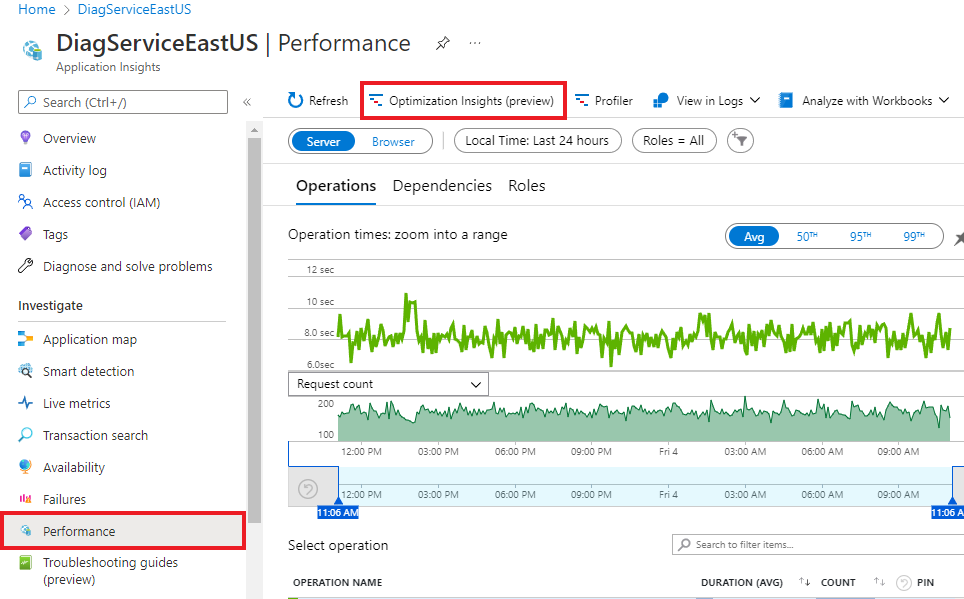Click the Optimization Insights icon
The height and width of the screenshot is (599, 964).
(x=376, y=100)
